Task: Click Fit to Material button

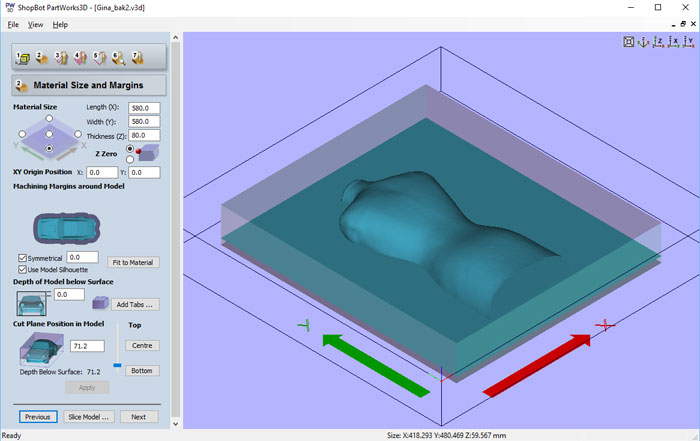Action: (133, 262)
